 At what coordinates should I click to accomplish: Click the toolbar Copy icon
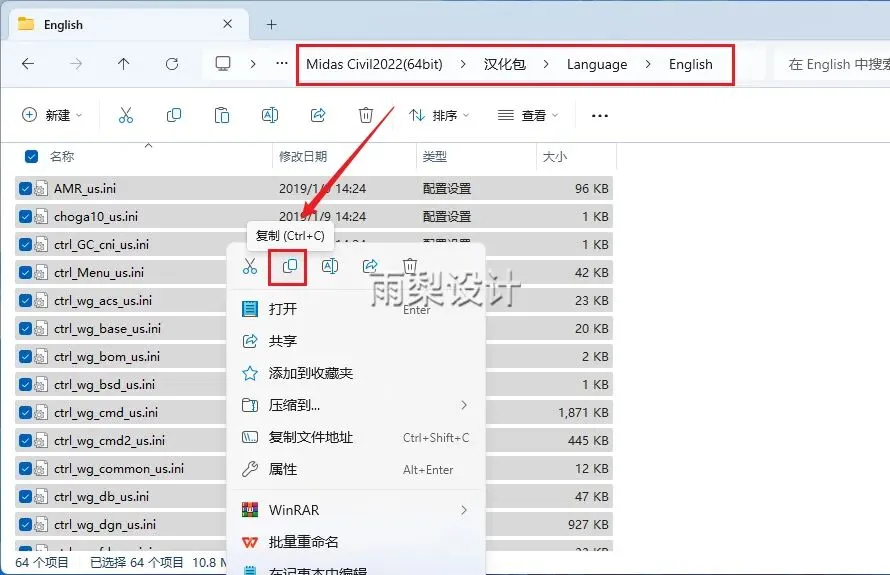pos(174,115)
